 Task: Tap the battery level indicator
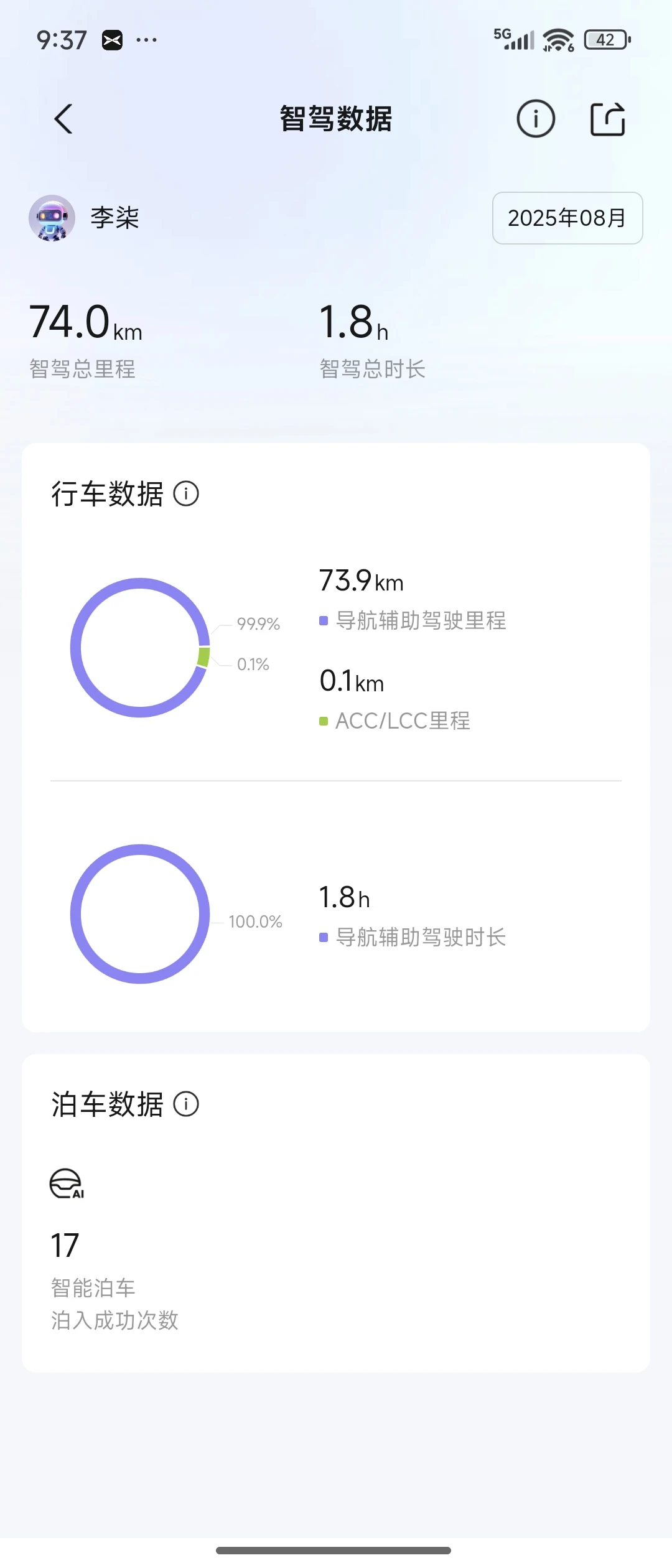tap(607, 40)
